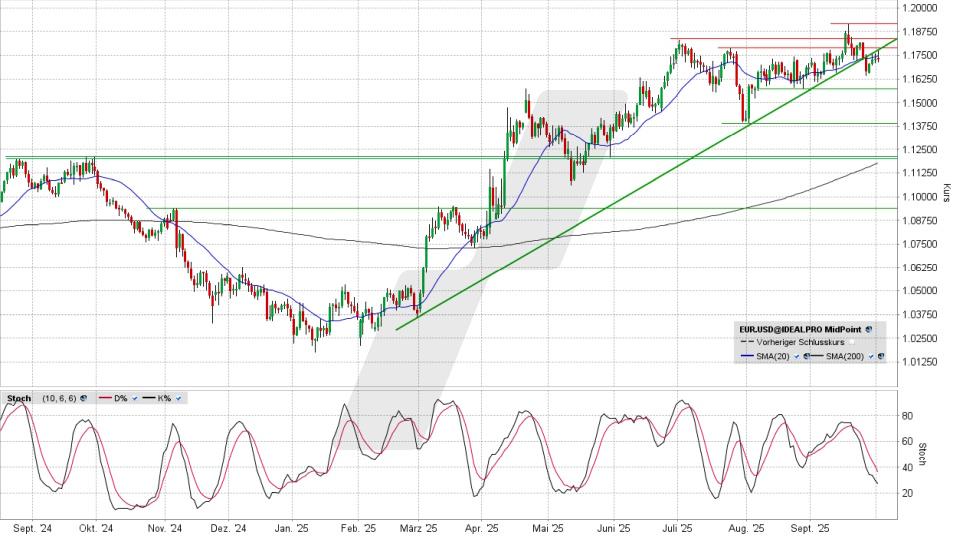Select the Jan. '25 date axis label

[290, 528]
